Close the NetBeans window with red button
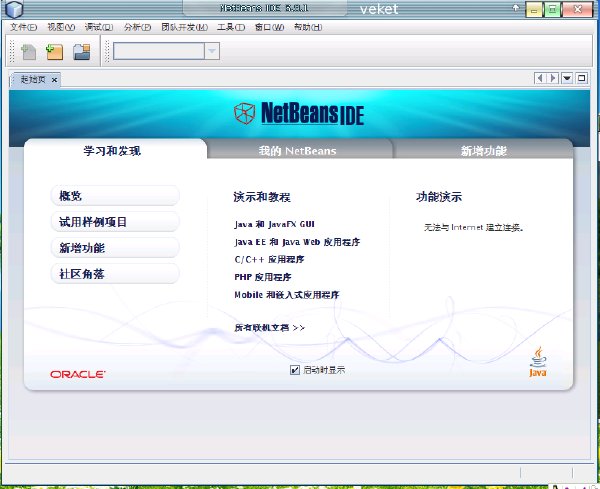Viewport: 600px width, 489px height. click(577, 9)
